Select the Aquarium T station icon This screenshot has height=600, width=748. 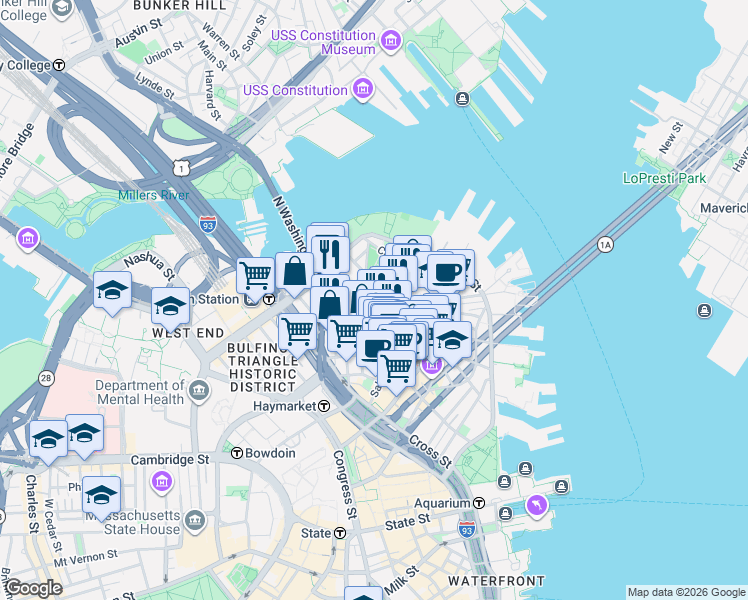point(479,503)
